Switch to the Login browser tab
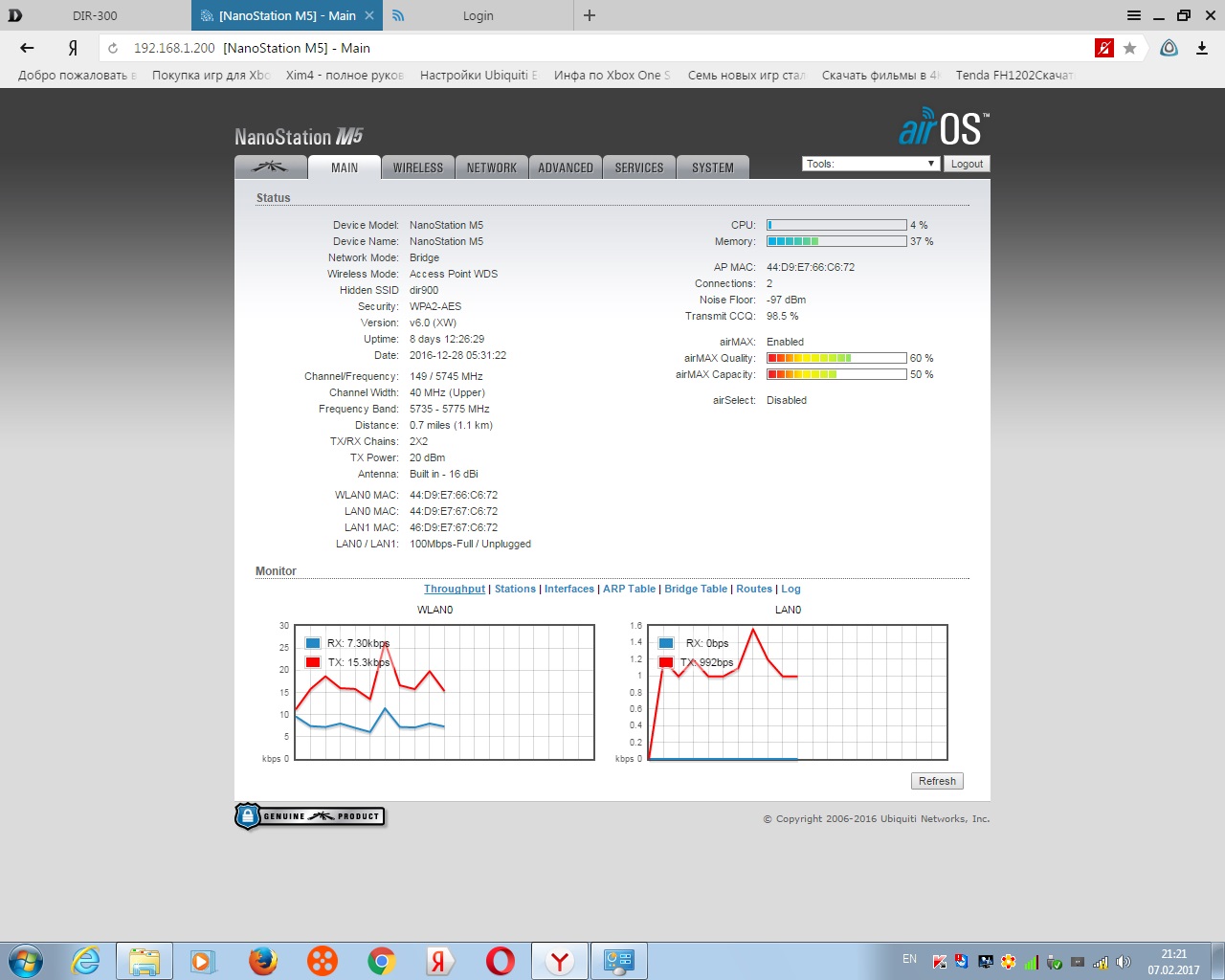This screenshot has width=1225, height=980. pos(479,15)
